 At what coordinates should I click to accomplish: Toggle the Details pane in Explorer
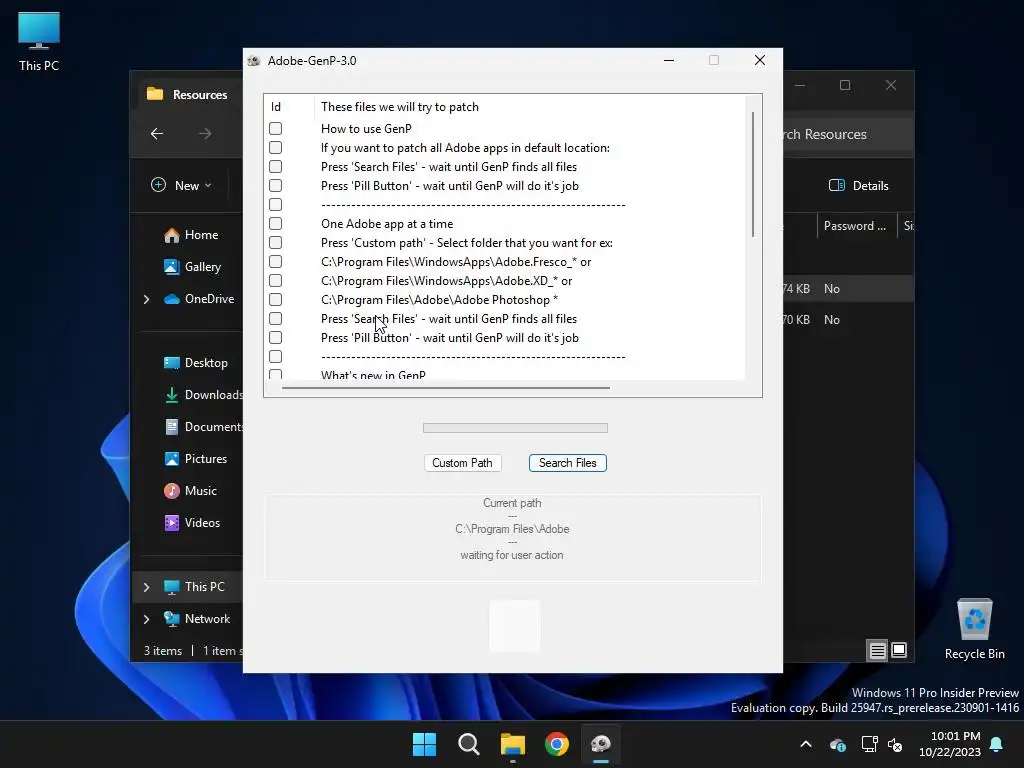[x=859, y=185]
